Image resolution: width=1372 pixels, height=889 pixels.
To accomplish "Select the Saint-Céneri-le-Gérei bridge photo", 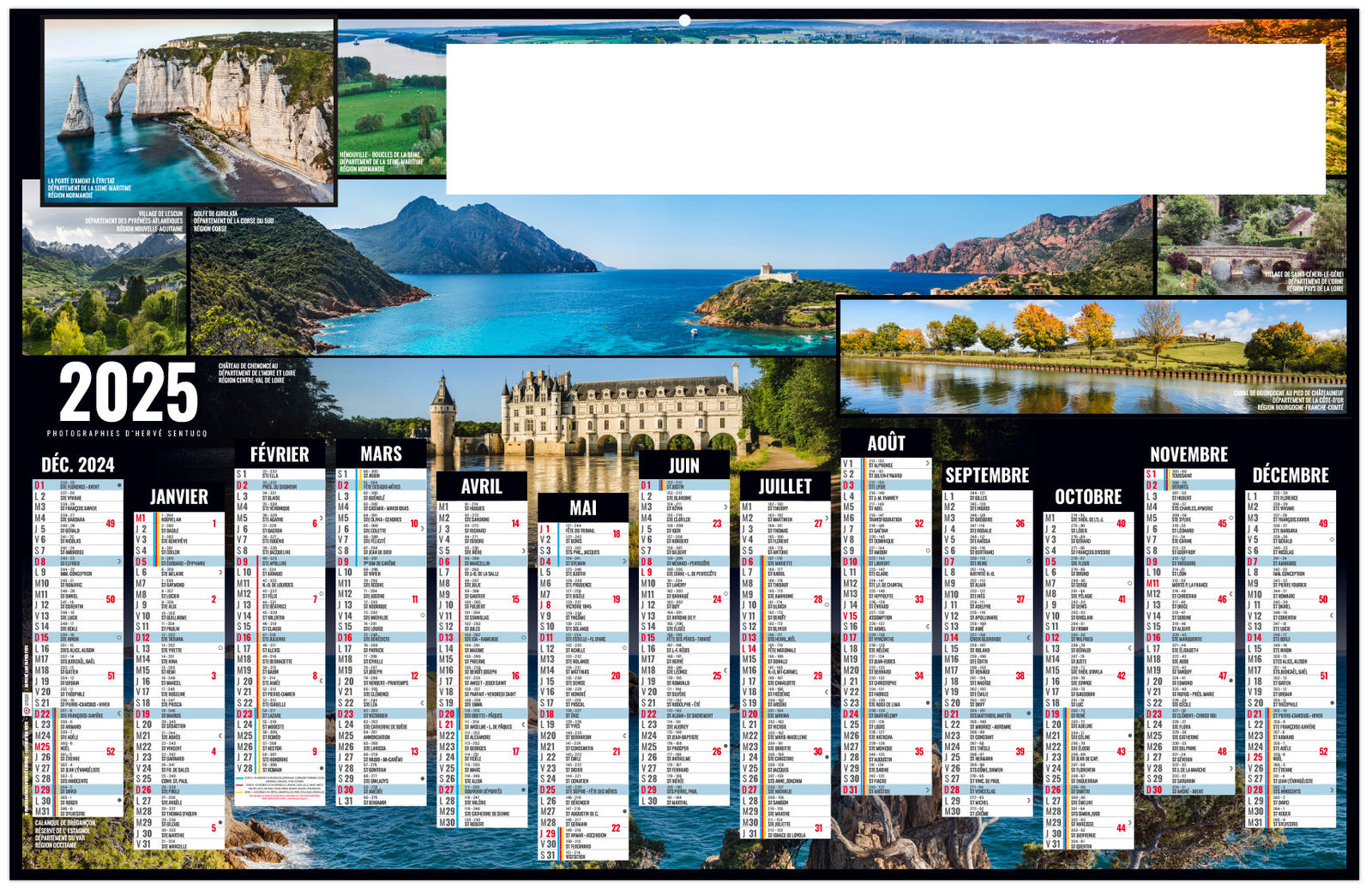I will tap(1251, 244).
